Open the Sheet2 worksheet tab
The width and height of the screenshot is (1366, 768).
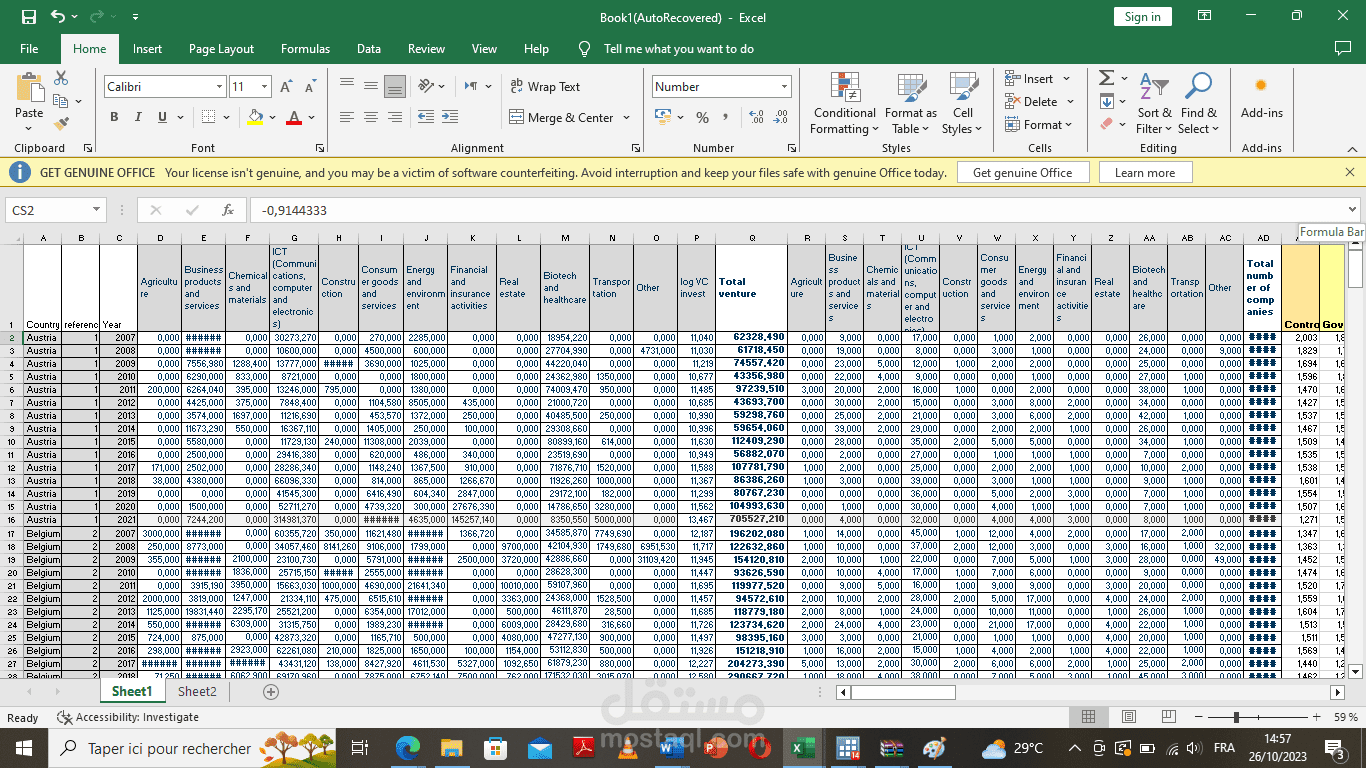(196, 691)
